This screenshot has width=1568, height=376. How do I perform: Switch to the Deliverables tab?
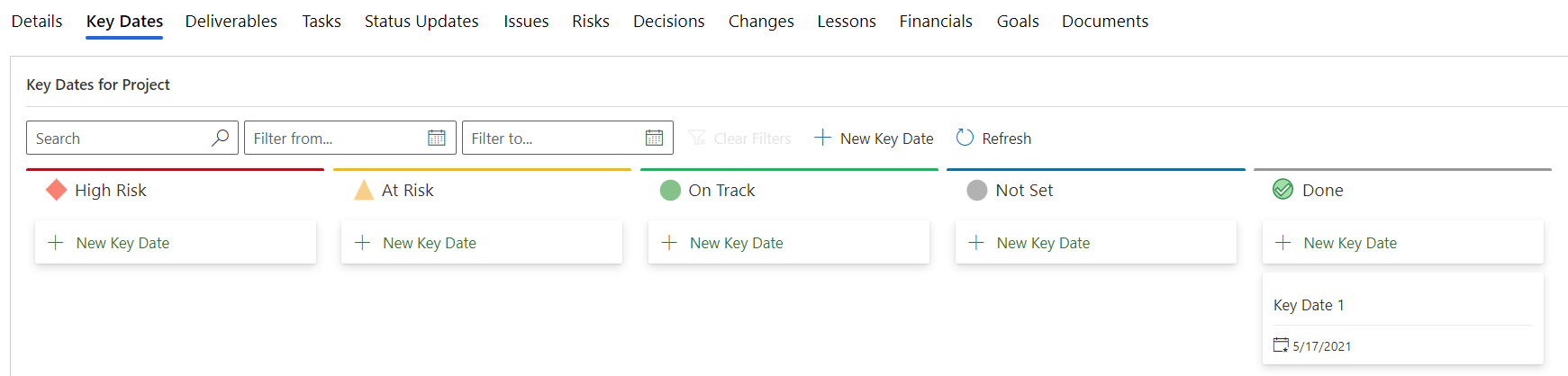tap(231, 21)
